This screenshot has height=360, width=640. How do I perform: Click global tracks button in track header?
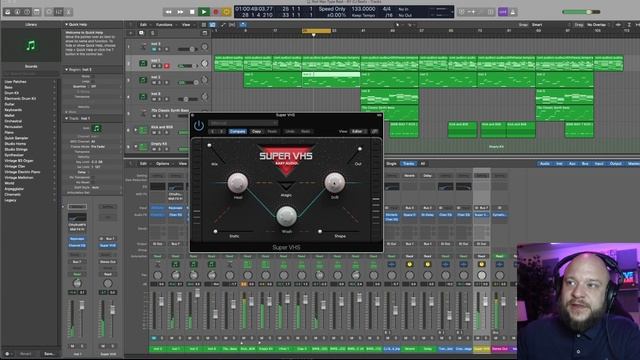(205, 33)
